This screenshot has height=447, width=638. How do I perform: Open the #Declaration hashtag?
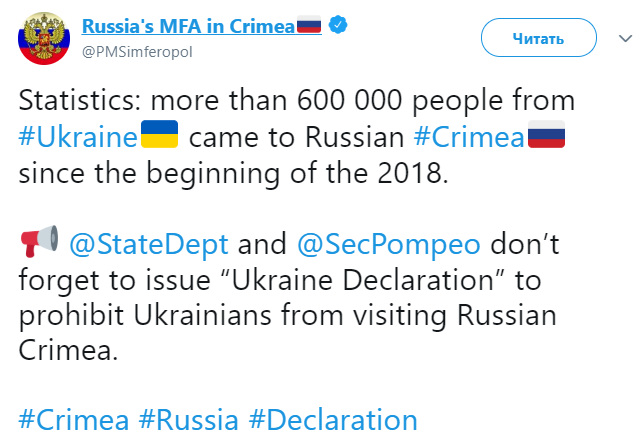point(333,419)
